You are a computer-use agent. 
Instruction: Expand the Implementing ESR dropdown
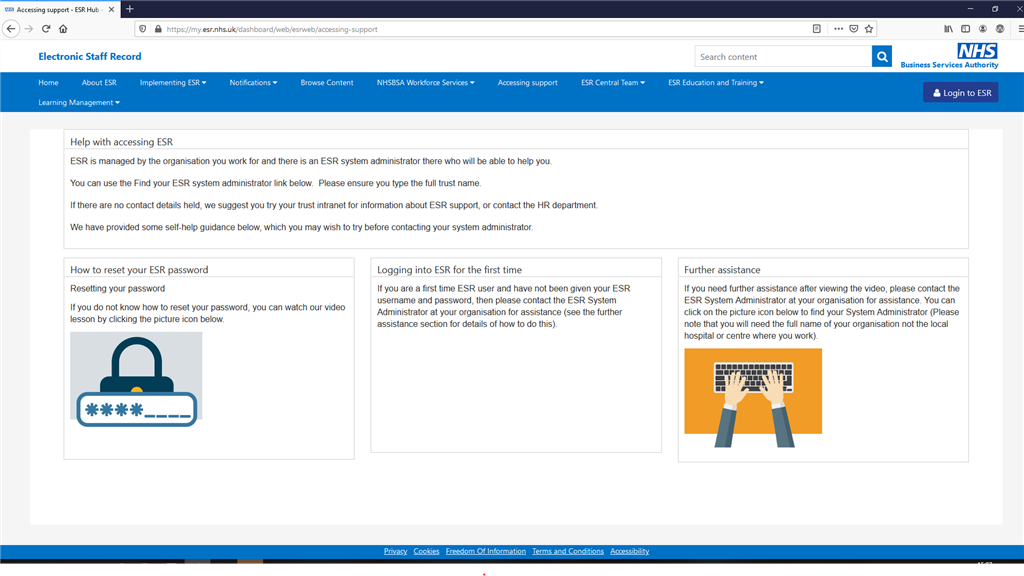click(x=173, y=83)
